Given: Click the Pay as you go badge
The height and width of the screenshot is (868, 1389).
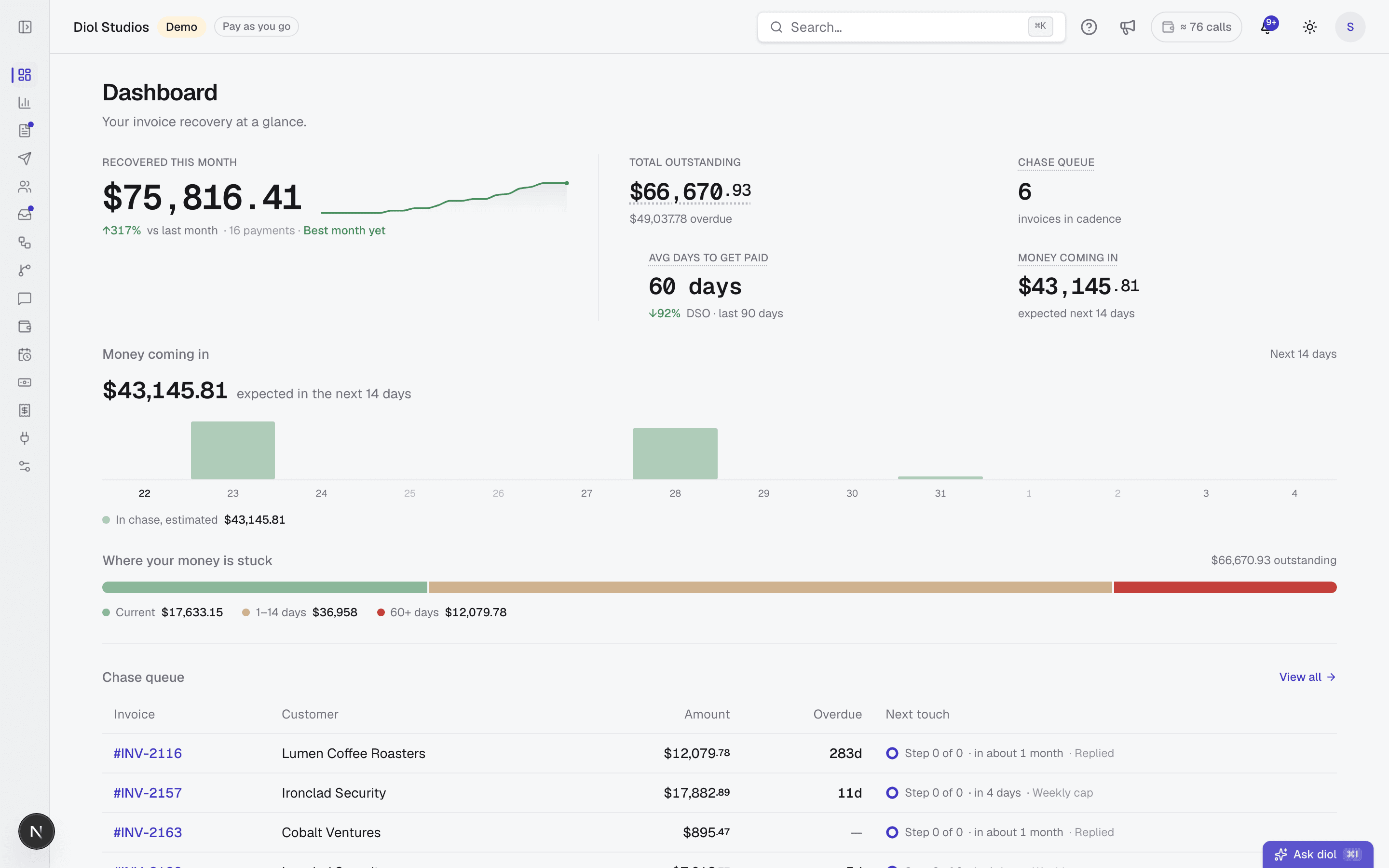Looking at the screenshot, I should 256,27.
